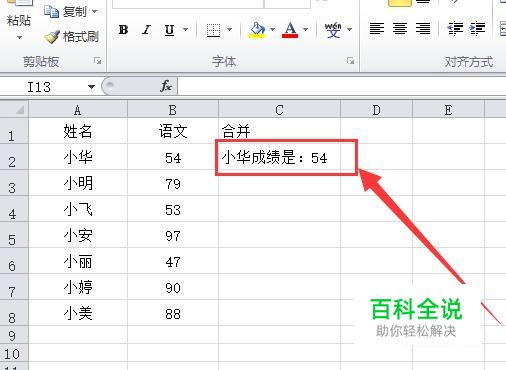
Task: Select cell with 合并
Action: (x=279, y=131)
